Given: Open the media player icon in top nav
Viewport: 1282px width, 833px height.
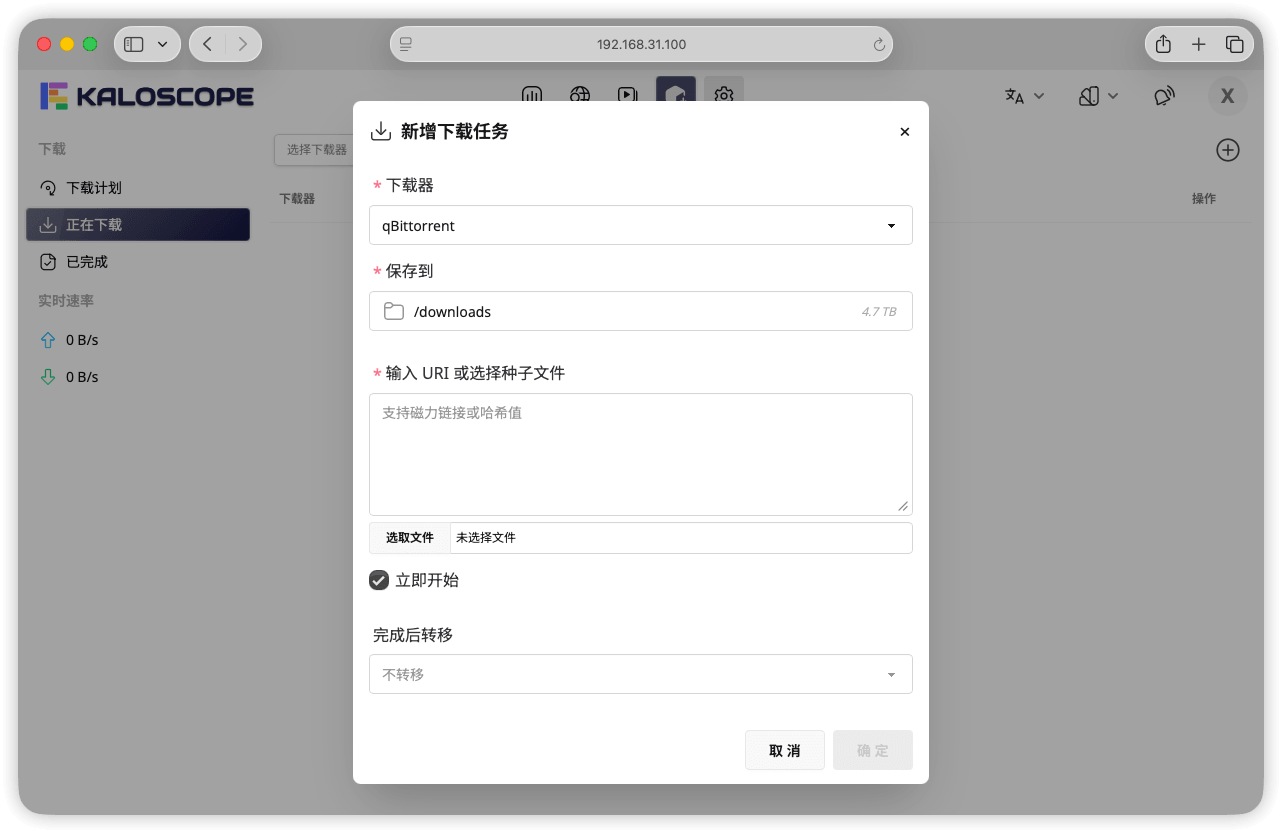Looking at the screenshot, I should pos(628,95).
